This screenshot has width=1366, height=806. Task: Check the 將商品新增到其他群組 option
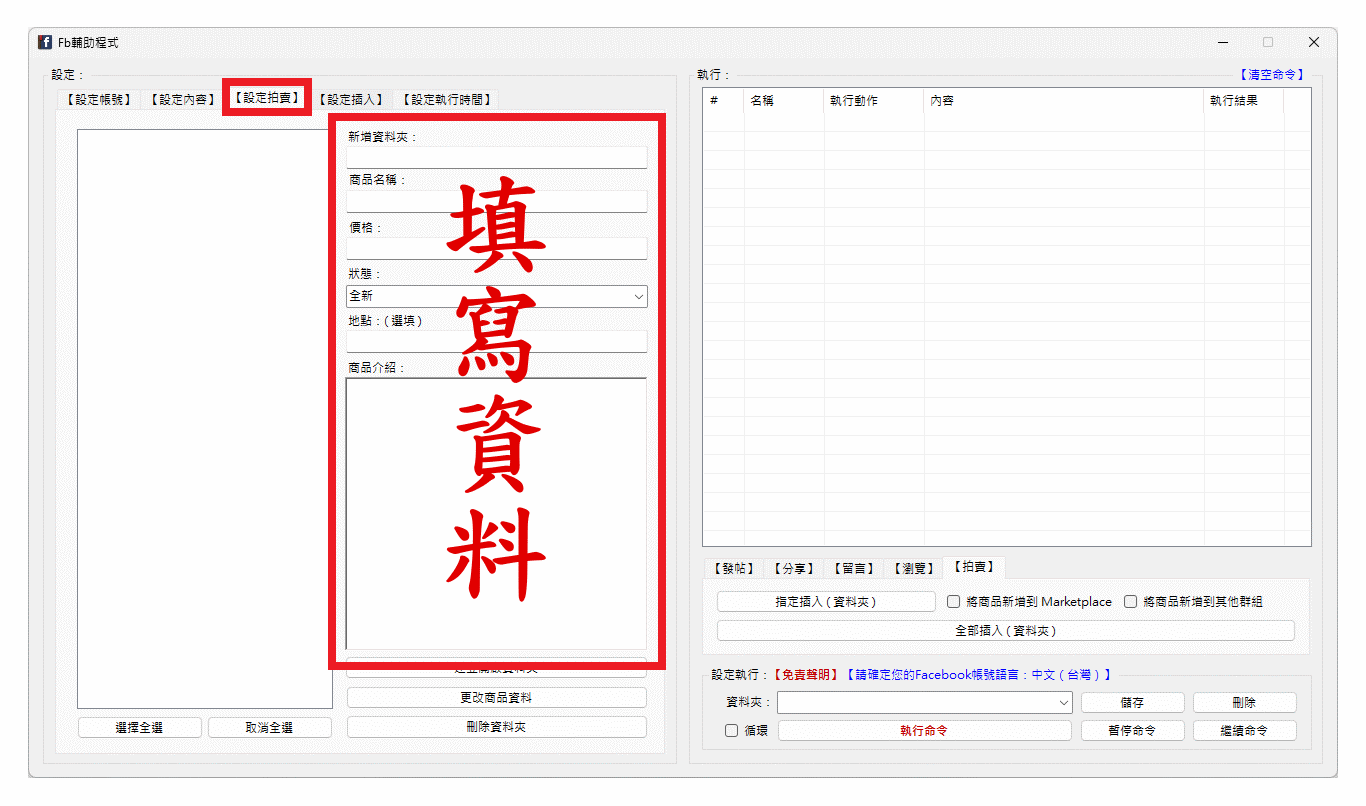coord(1130,601)
